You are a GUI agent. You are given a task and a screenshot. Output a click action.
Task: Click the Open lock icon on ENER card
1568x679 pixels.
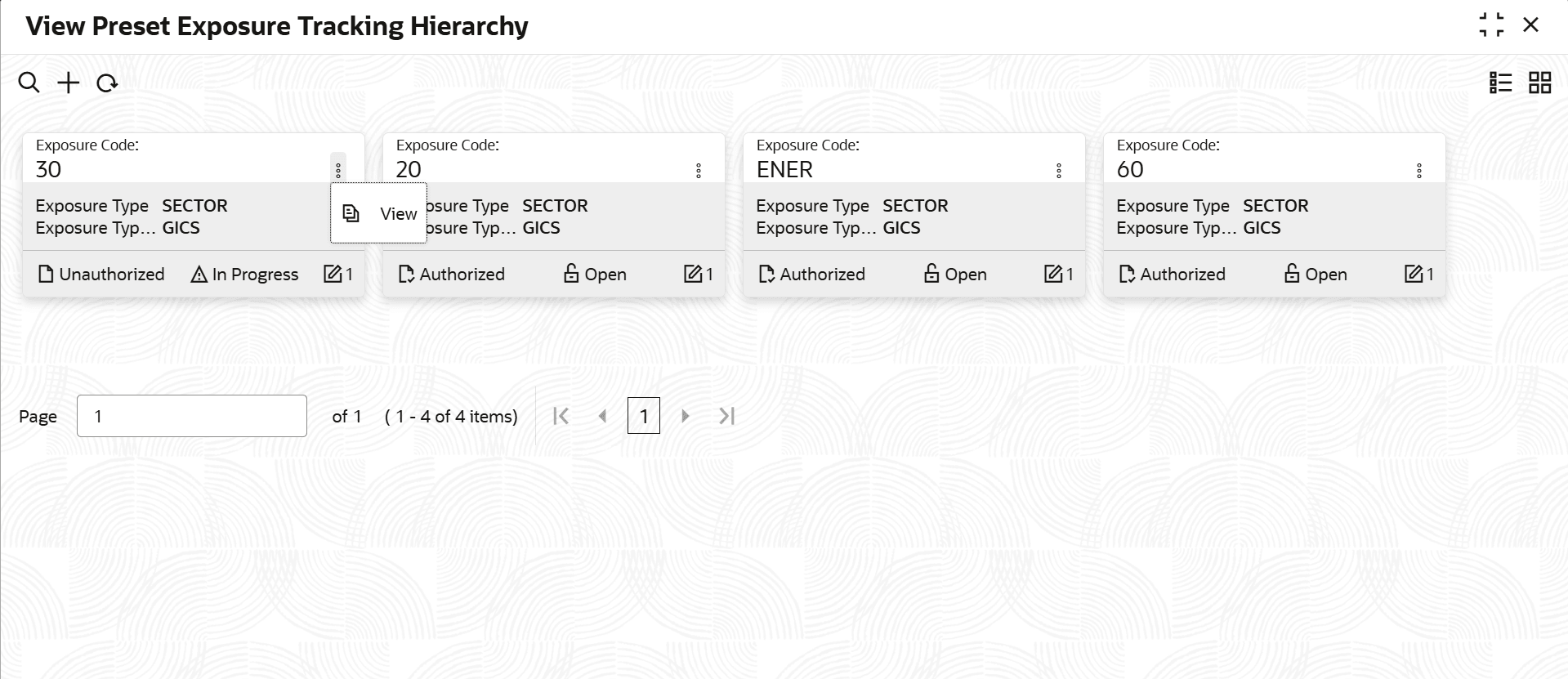click(931, 274)
